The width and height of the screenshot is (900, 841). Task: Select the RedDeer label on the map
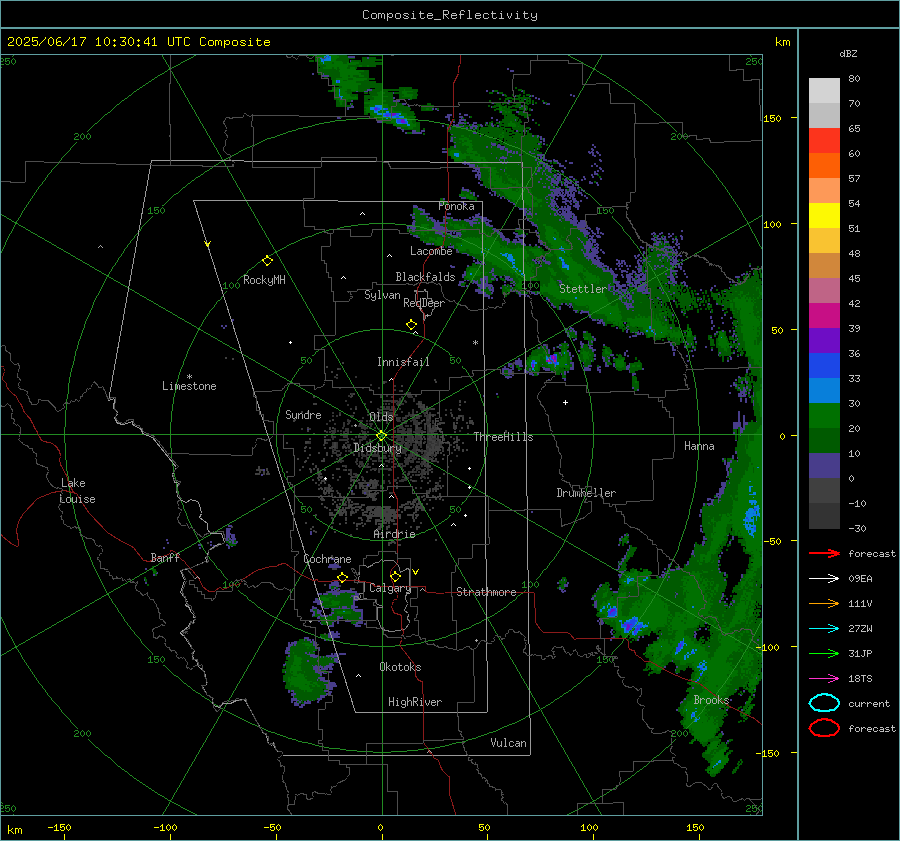(424, 303)
